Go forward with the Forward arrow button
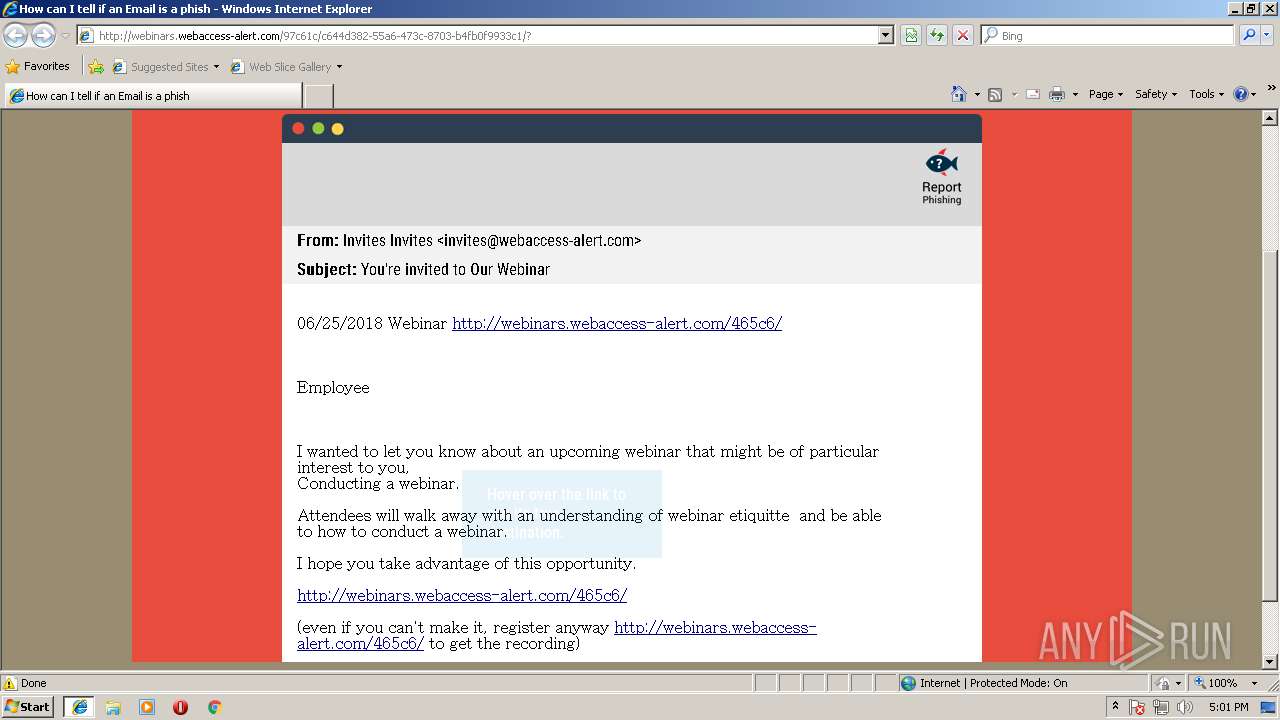The image size is (1280, 720). (43, 35)
